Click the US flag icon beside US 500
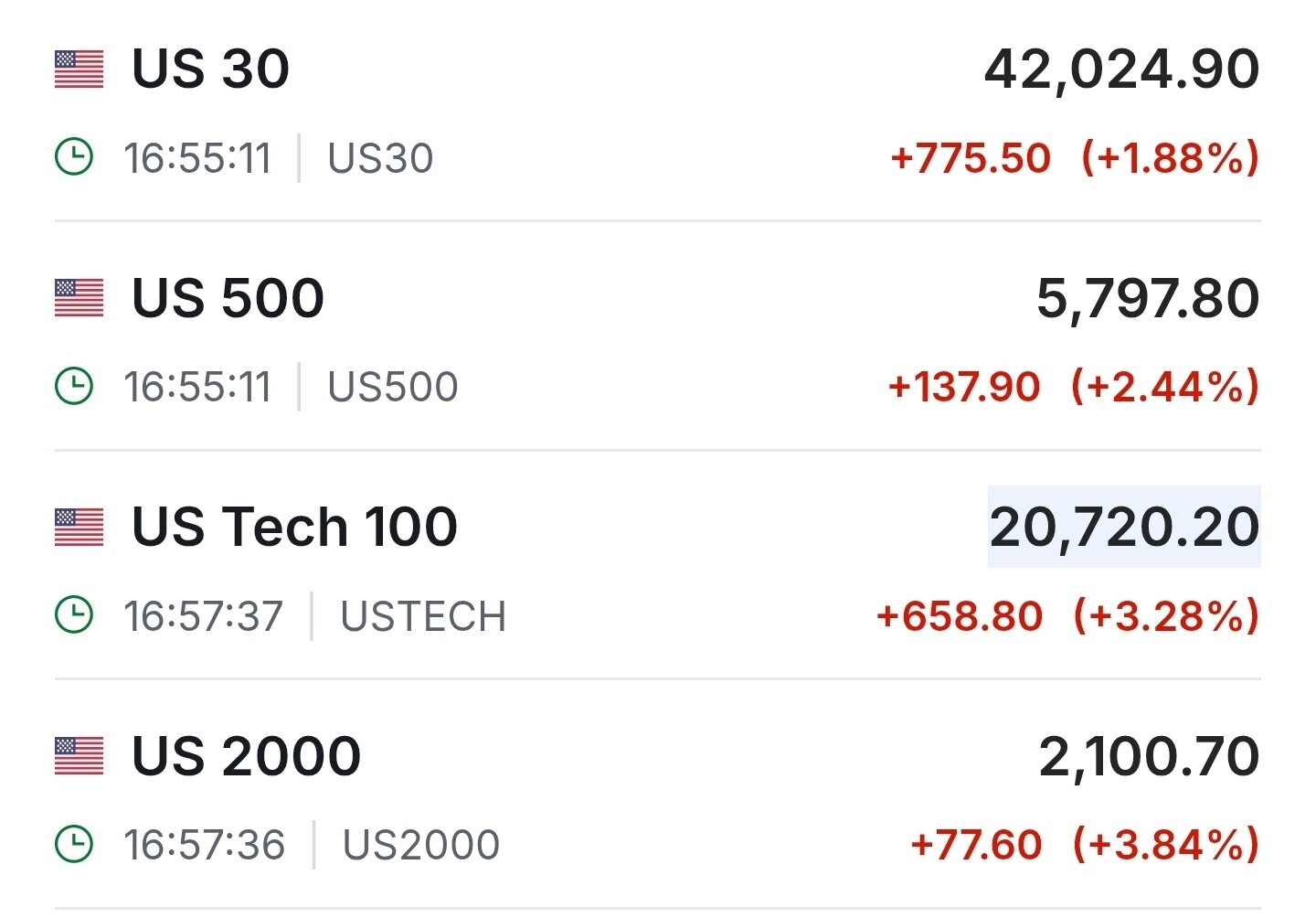This screenshot has height=918, width=1316. point(79,298)
